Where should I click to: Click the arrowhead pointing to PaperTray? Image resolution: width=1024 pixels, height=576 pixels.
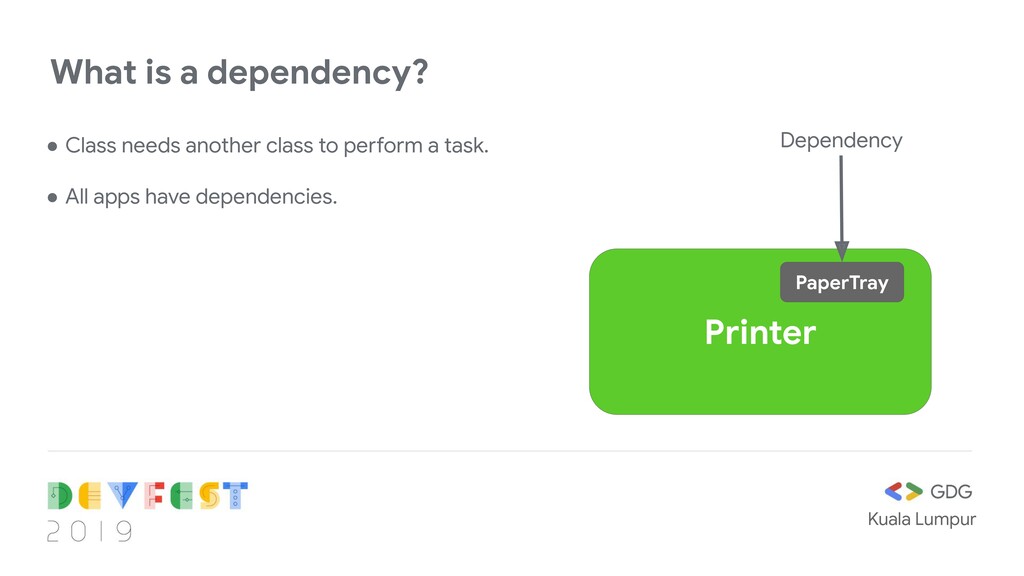click(842, 251)
